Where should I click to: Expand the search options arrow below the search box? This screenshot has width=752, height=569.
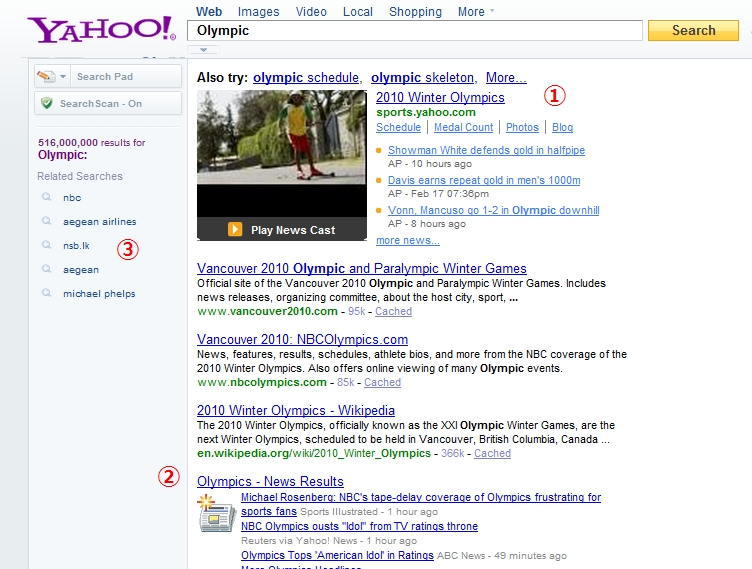click(x=203, y=49)
